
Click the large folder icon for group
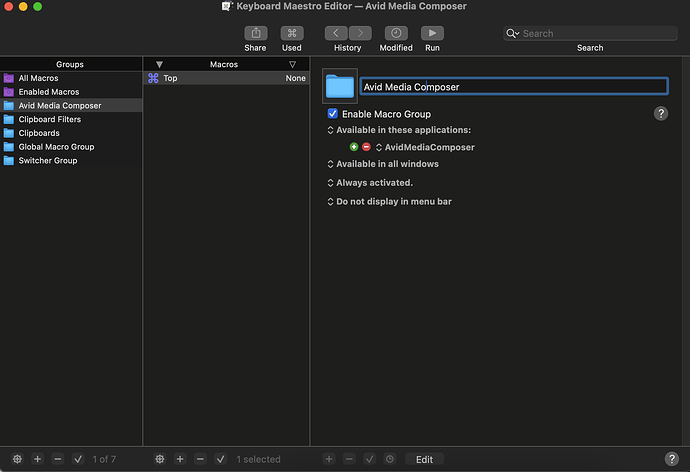tap(340, 86)
